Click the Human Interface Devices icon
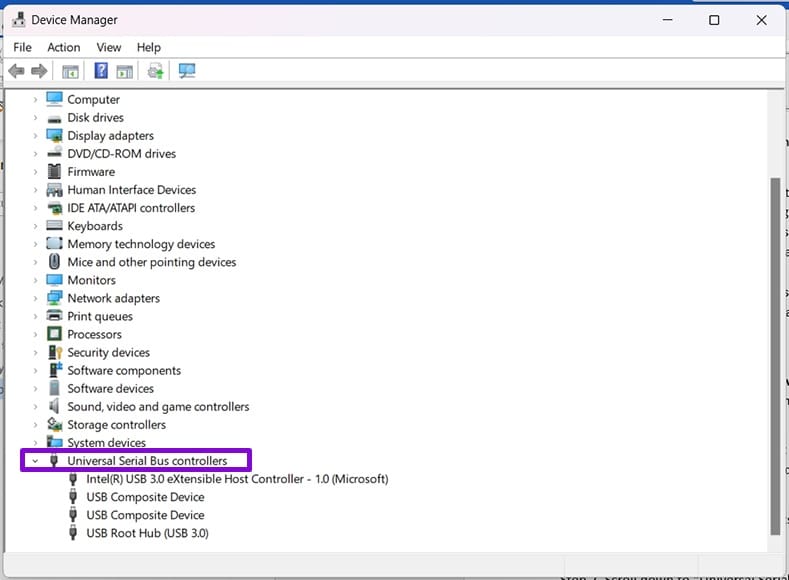Screen dimensions: 789x580 pos(54,190)
